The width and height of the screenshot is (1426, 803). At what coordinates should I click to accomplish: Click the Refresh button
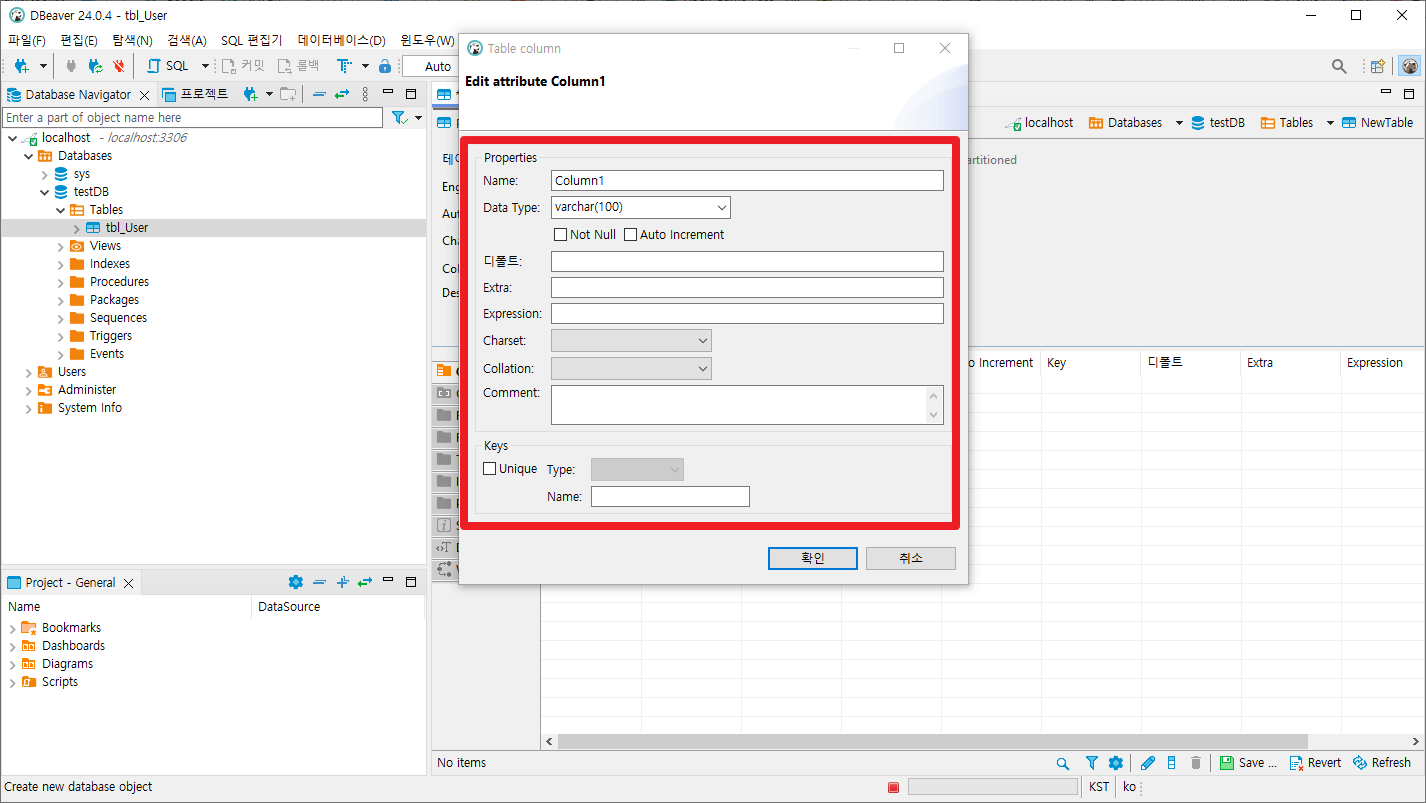[1382, 763]
